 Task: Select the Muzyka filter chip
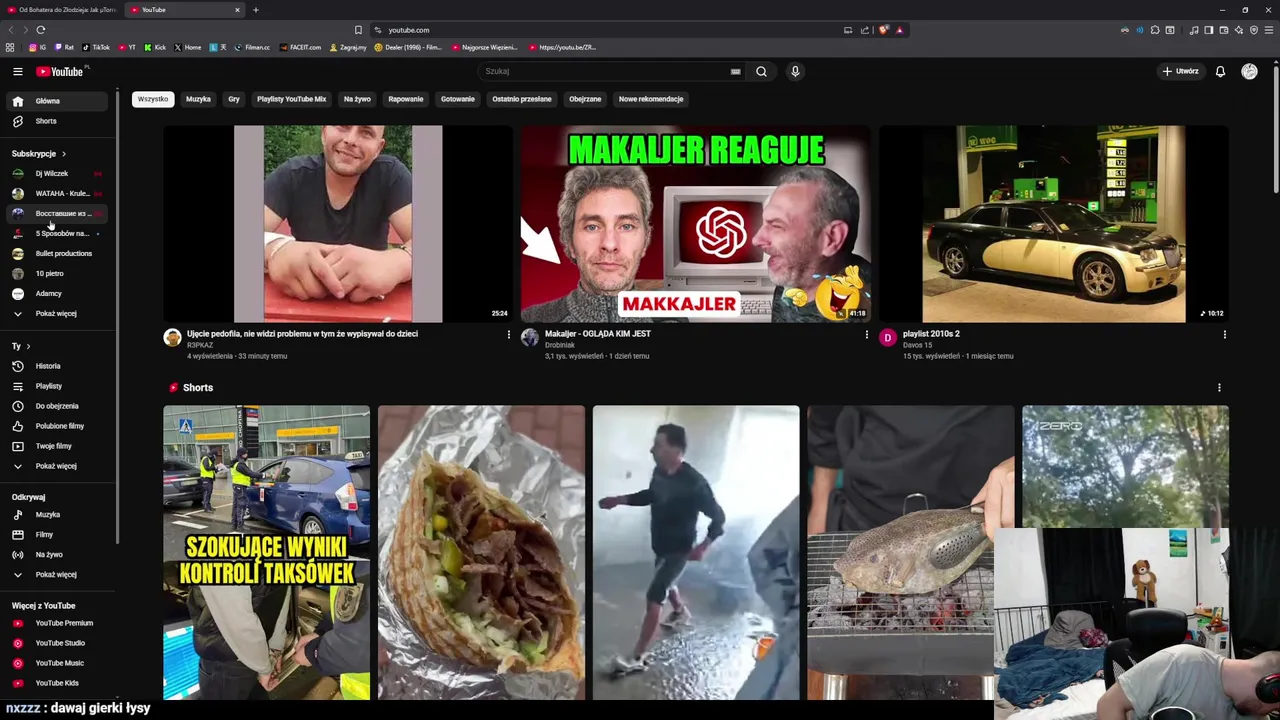[x=198, y=99]
